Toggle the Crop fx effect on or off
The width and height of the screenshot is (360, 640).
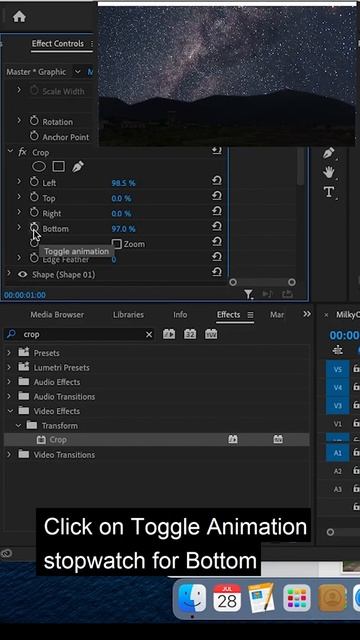click(22, 152)
